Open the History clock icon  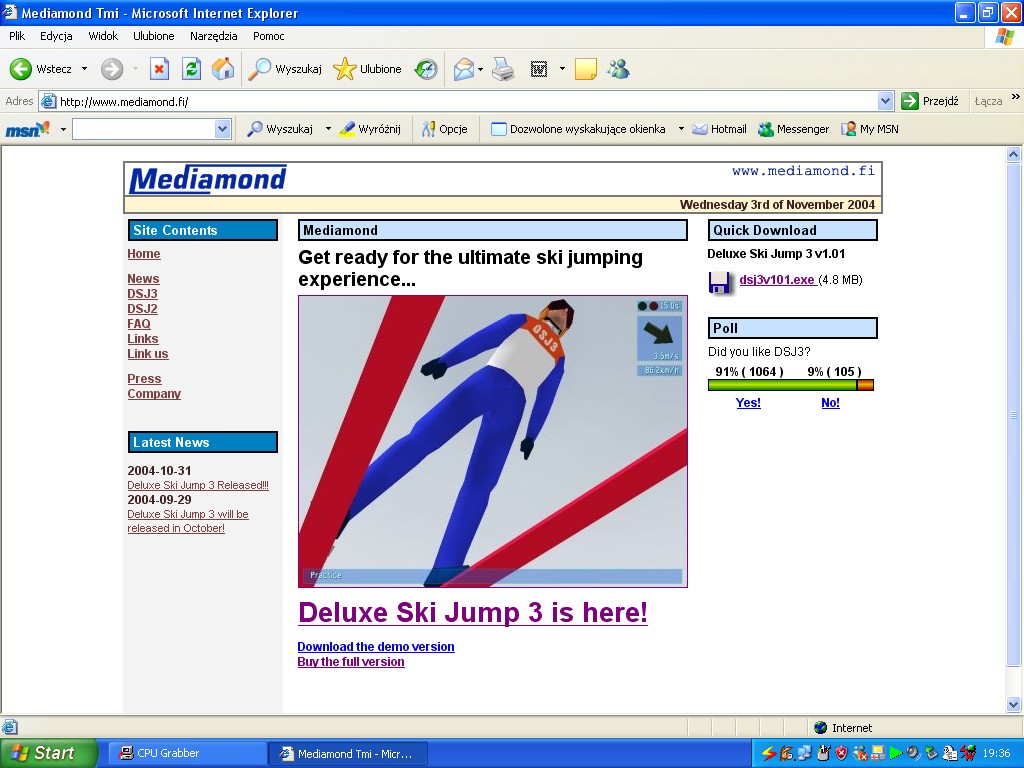click(426, 69)
